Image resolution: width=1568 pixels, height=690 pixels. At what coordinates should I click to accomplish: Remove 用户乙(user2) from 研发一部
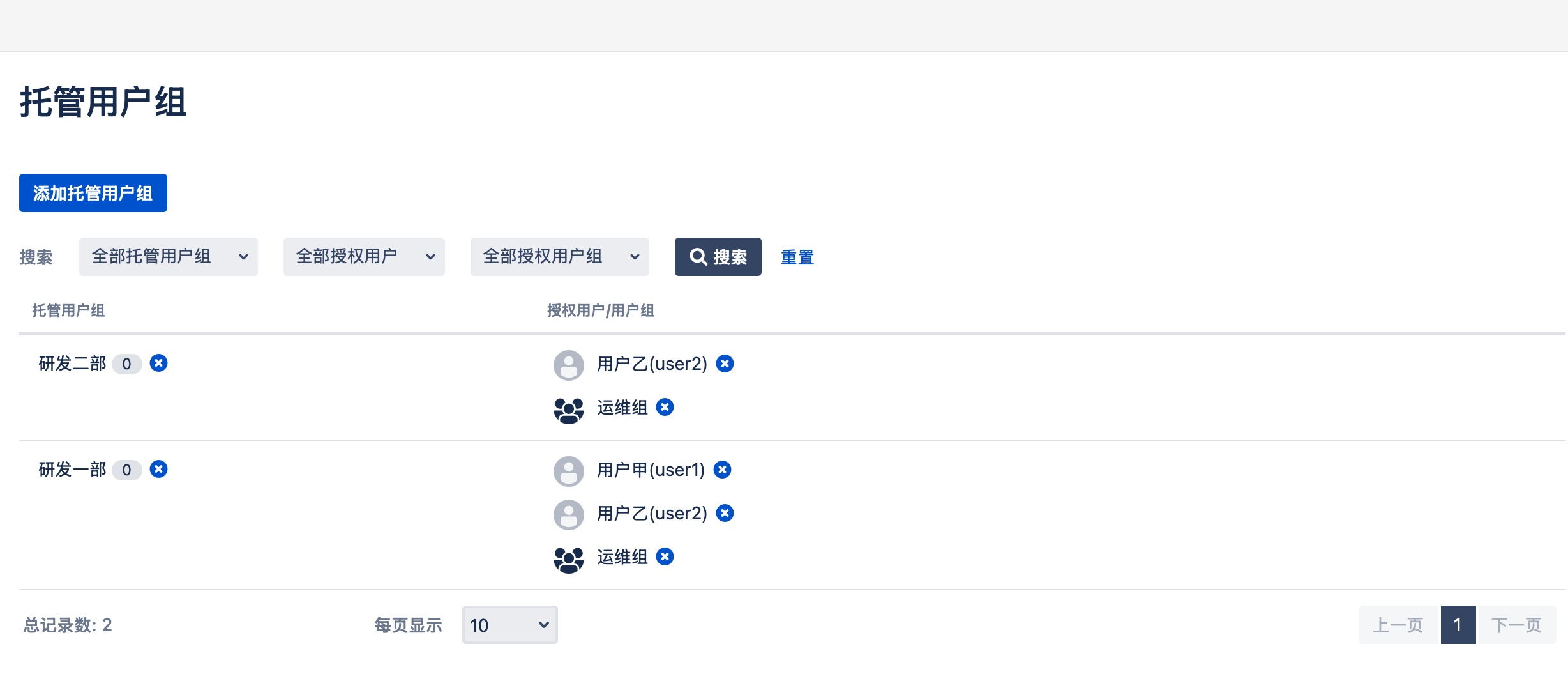coord(725,513)
